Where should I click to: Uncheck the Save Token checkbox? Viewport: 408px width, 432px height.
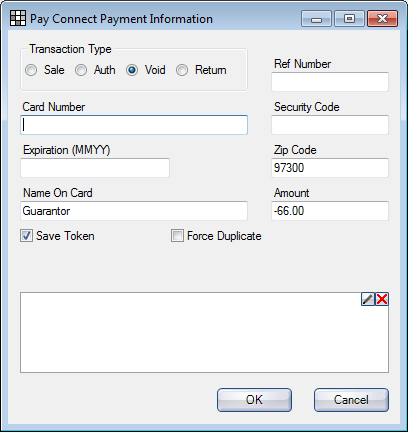pyautogui.click(x=26, y=236)
